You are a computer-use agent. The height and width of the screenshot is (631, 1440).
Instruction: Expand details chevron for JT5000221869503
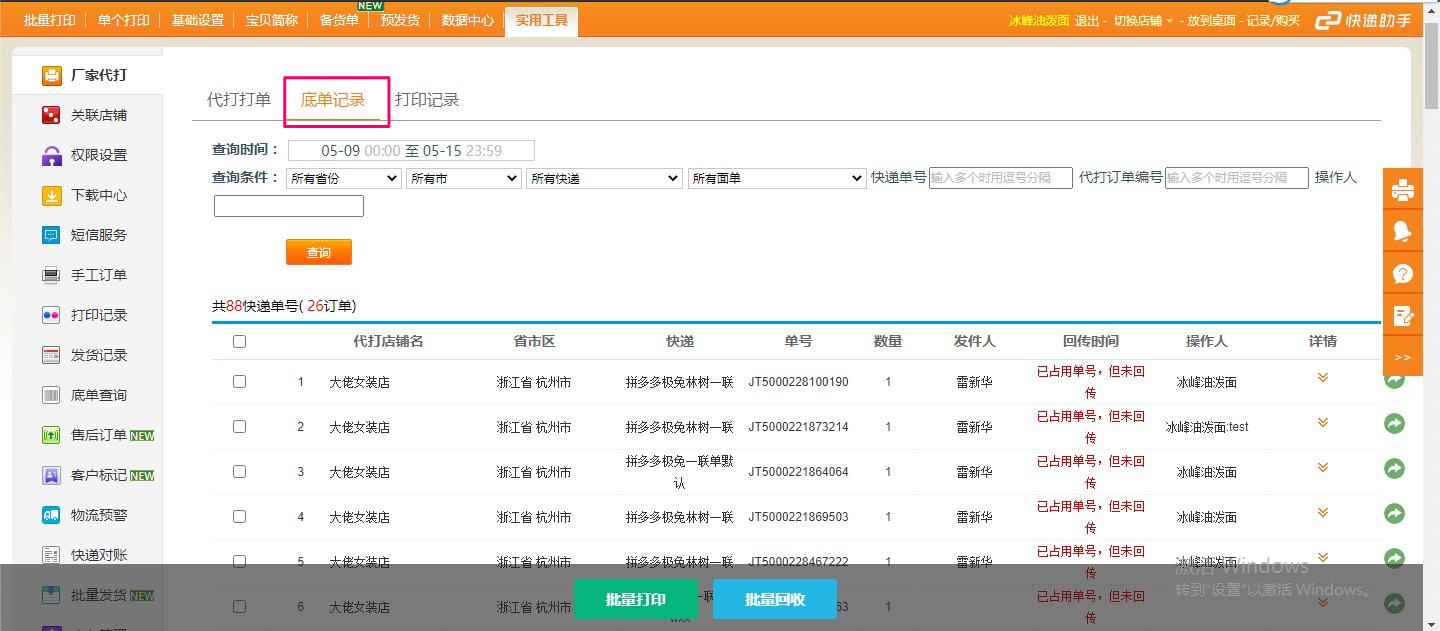point(1322,512)
